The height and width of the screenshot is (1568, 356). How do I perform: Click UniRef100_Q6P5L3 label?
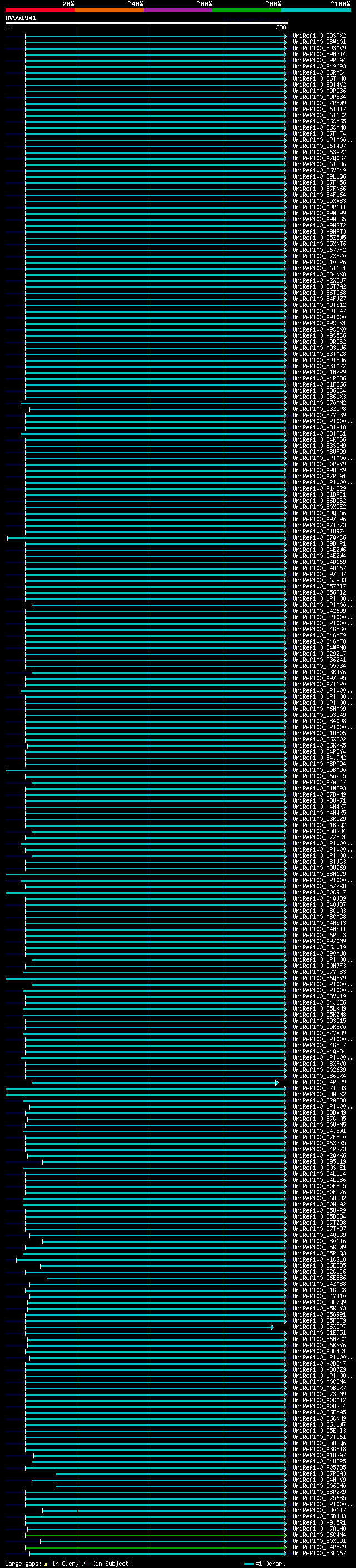pos(319,935)
